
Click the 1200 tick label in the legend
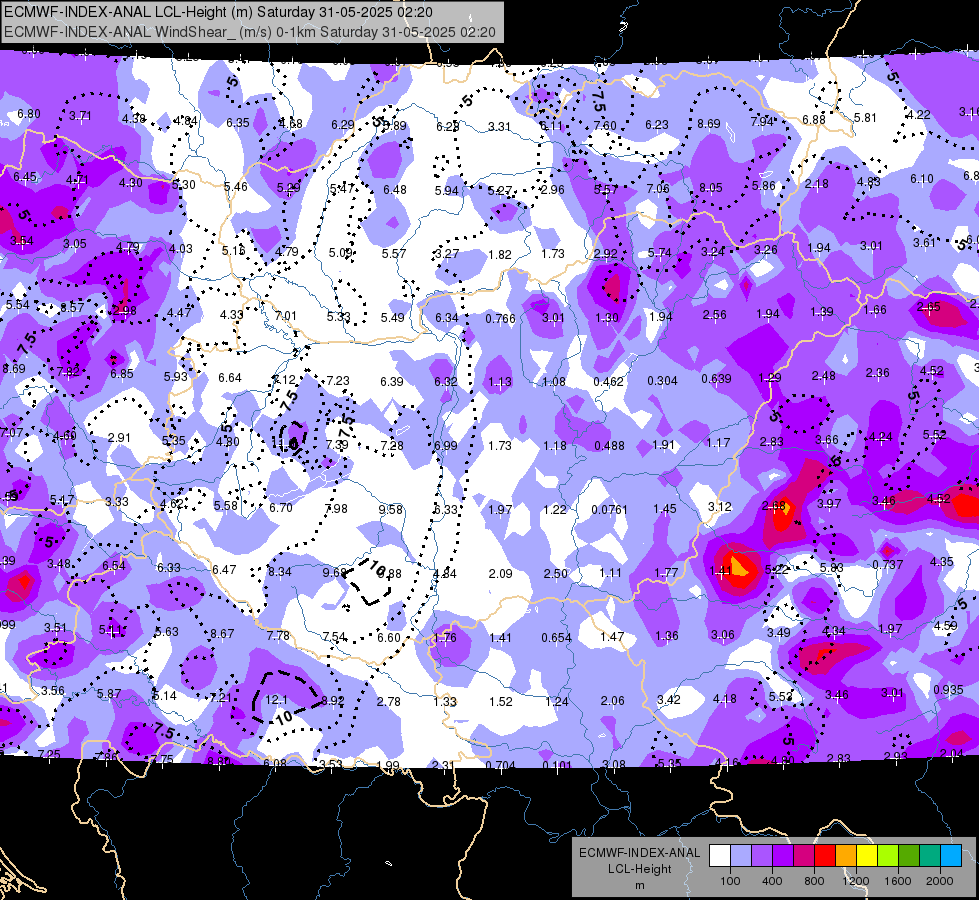(856, 881)
